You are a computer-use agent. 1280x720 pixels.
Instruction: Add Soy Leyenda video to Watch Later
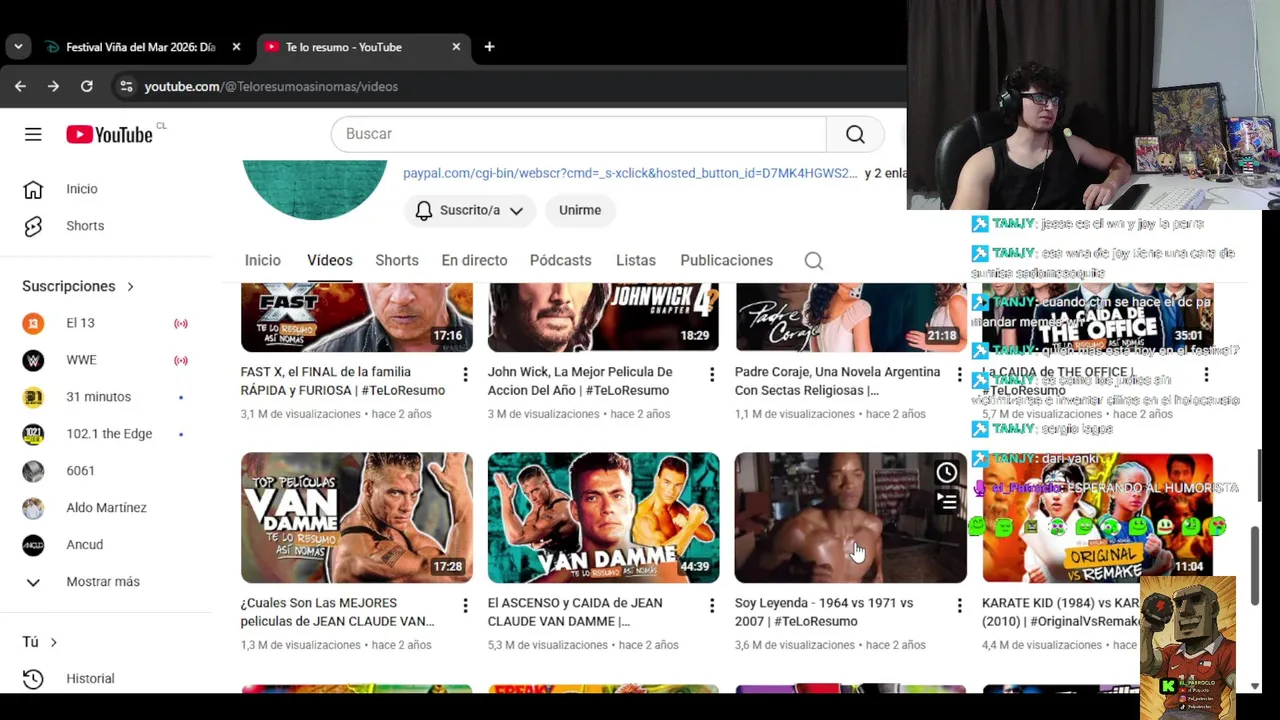946,473
